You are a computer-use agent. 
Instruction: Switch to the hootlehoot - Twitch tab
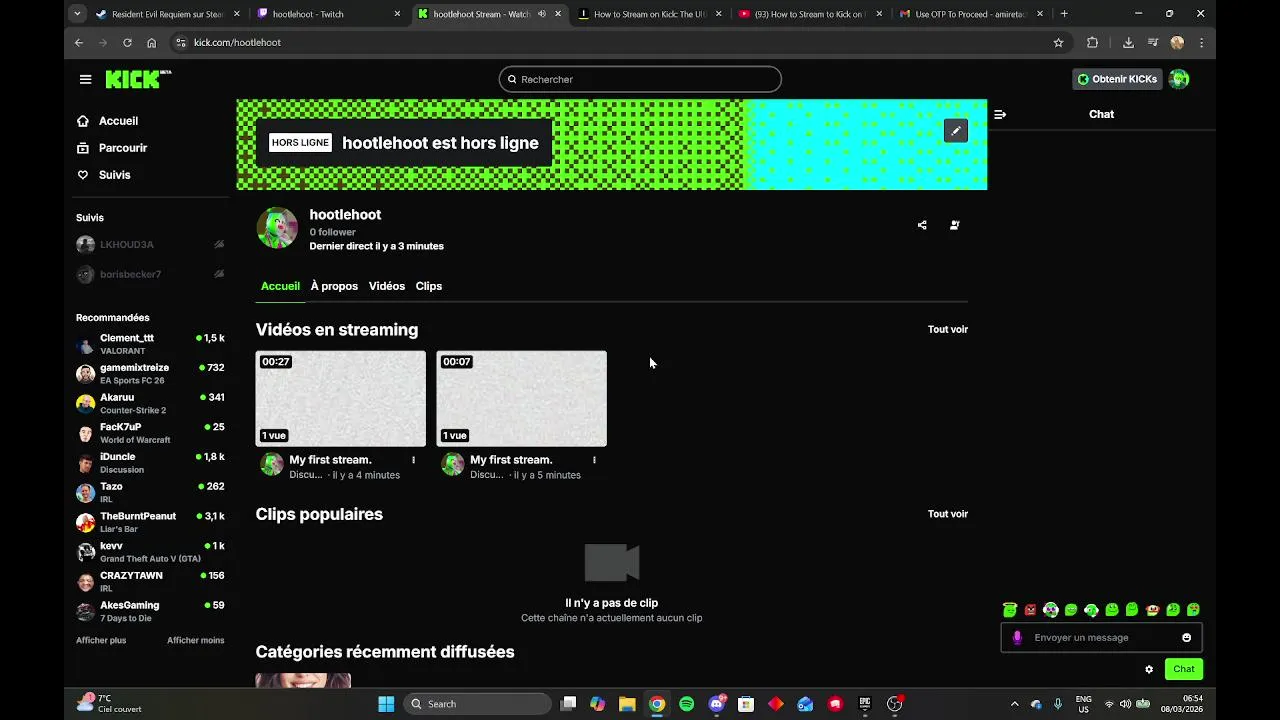point(329,14)
